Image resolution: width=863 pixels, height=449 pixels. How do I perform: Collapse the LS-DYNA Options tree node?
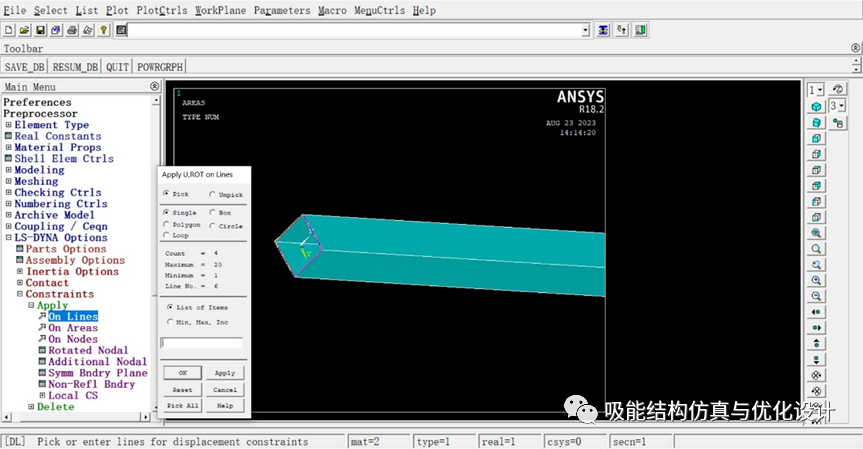tap(8, 238)
